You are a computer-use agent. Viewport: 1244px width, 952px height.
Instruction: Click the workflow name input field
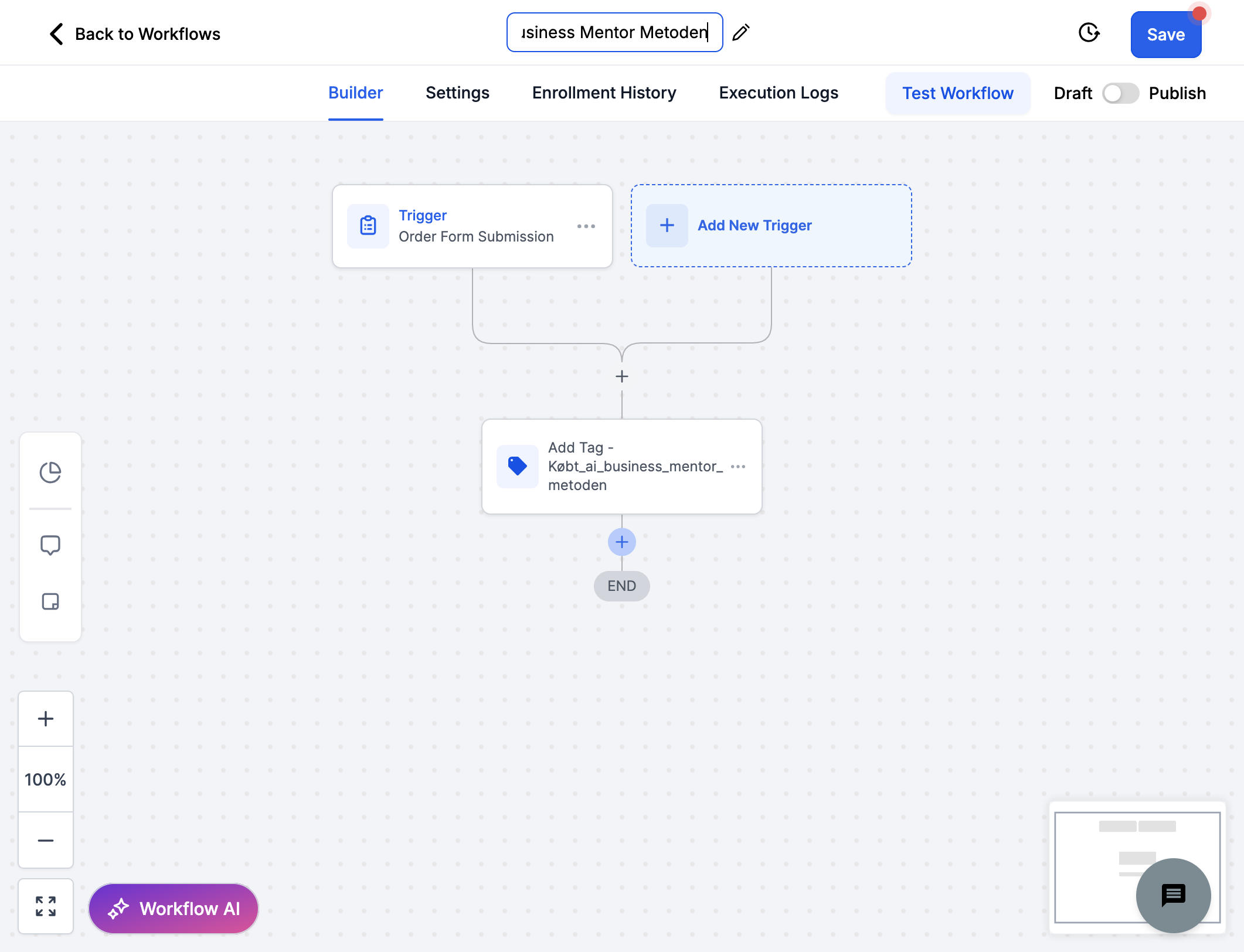click(x=614, y=32)
